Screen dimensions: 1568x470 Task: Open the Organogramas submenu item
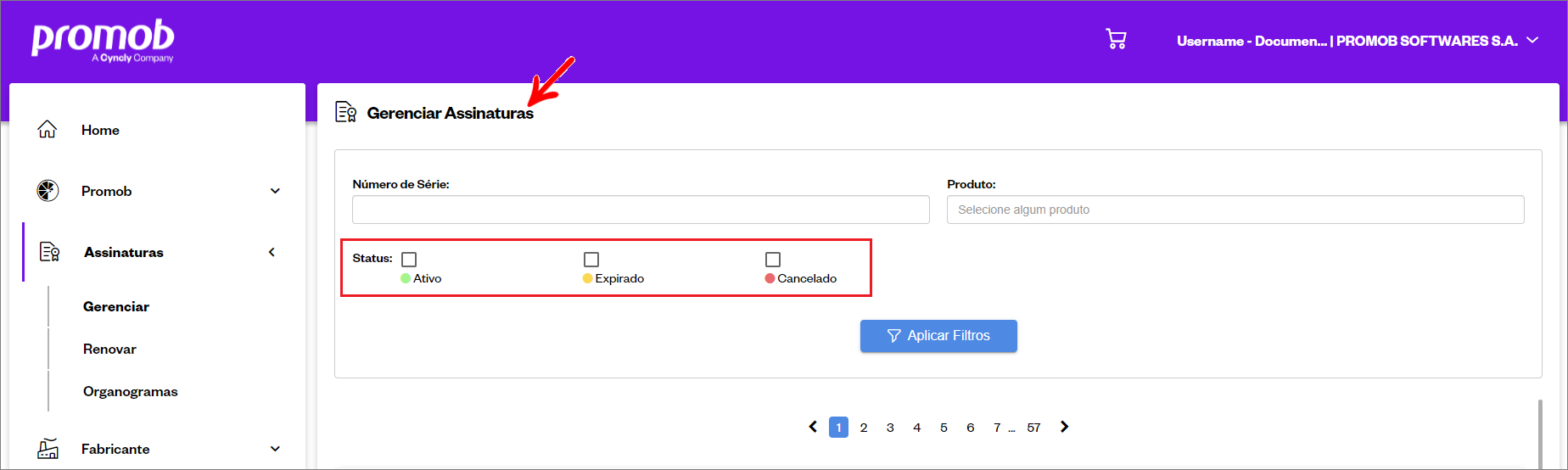pos(131,391)
